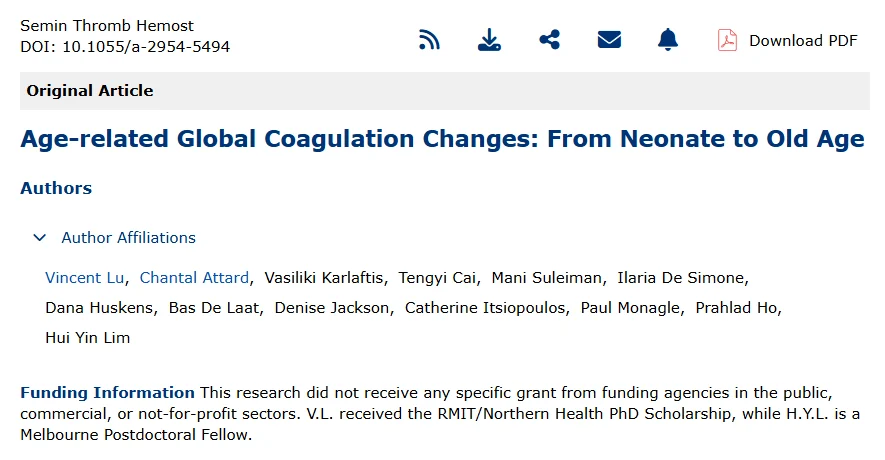This screenshot has height=460, width=885.
Task: Click author name Hui Yin Lim
Action: (87, 338)
